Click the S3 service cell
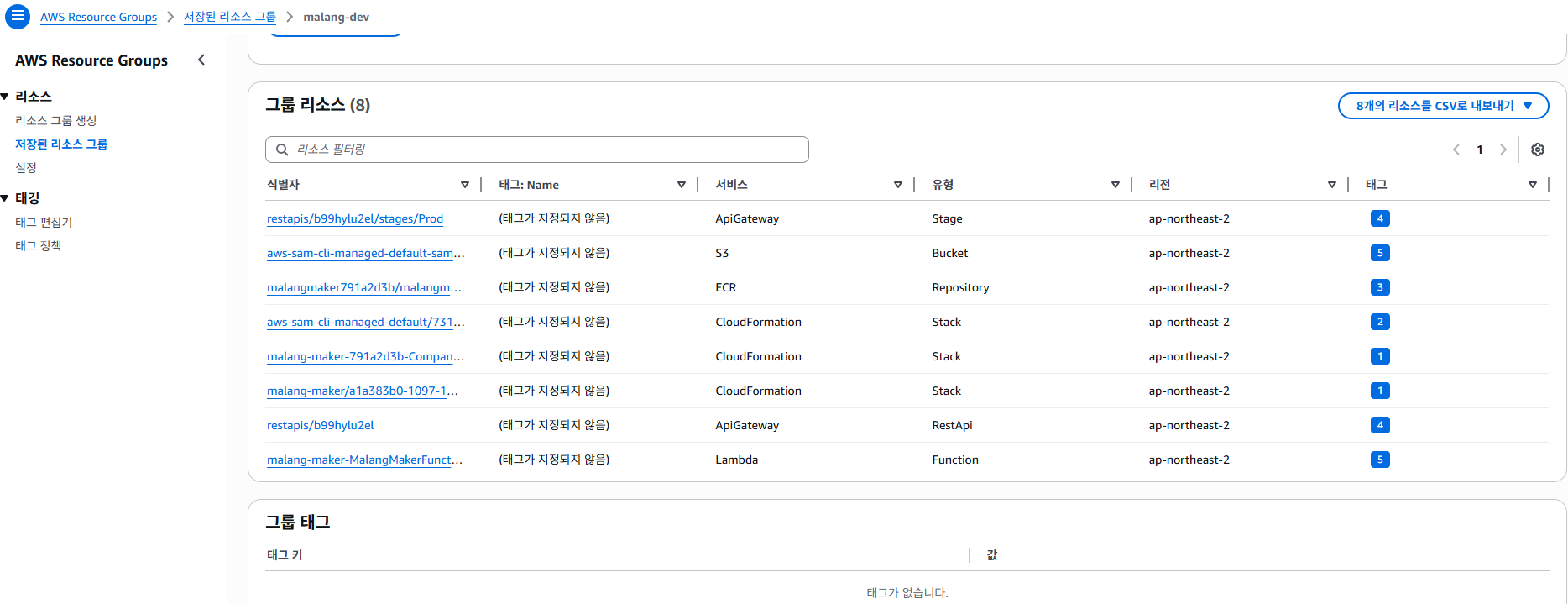Viewport: 1568px width, 604px height. coord(722,253)
